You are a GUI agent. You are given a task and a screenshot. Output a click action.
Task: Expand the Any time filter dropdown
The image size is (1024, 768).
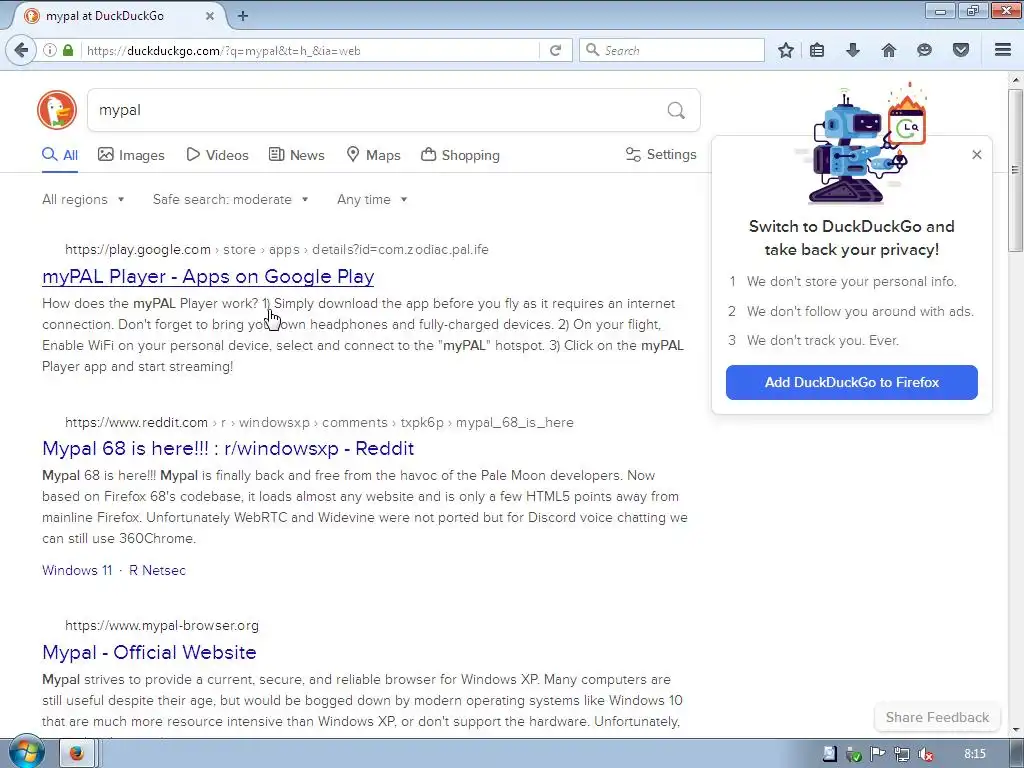(x=372, y=199)
